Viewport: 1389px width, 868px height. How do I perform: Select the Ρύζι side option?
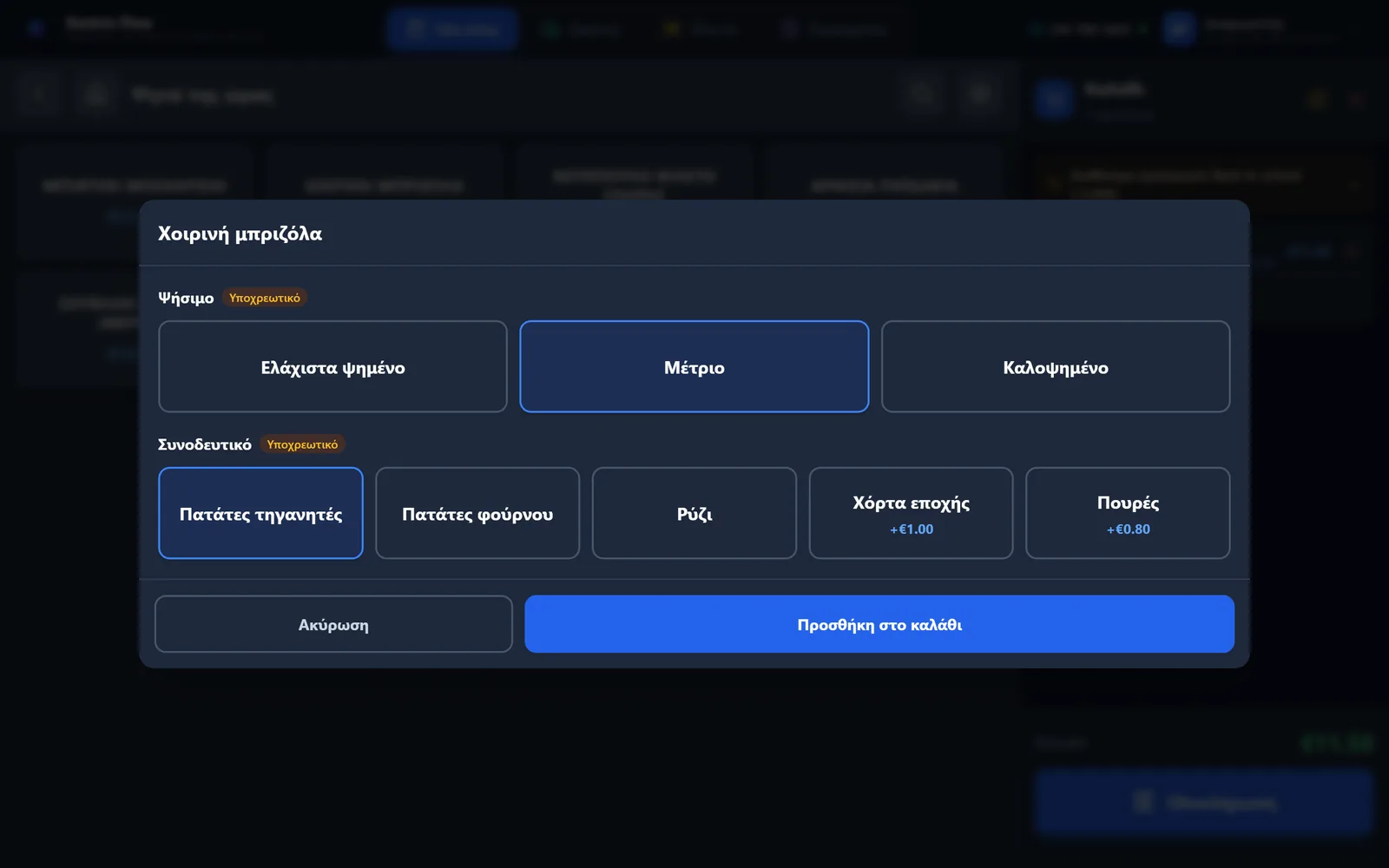(x=694, y=513)
